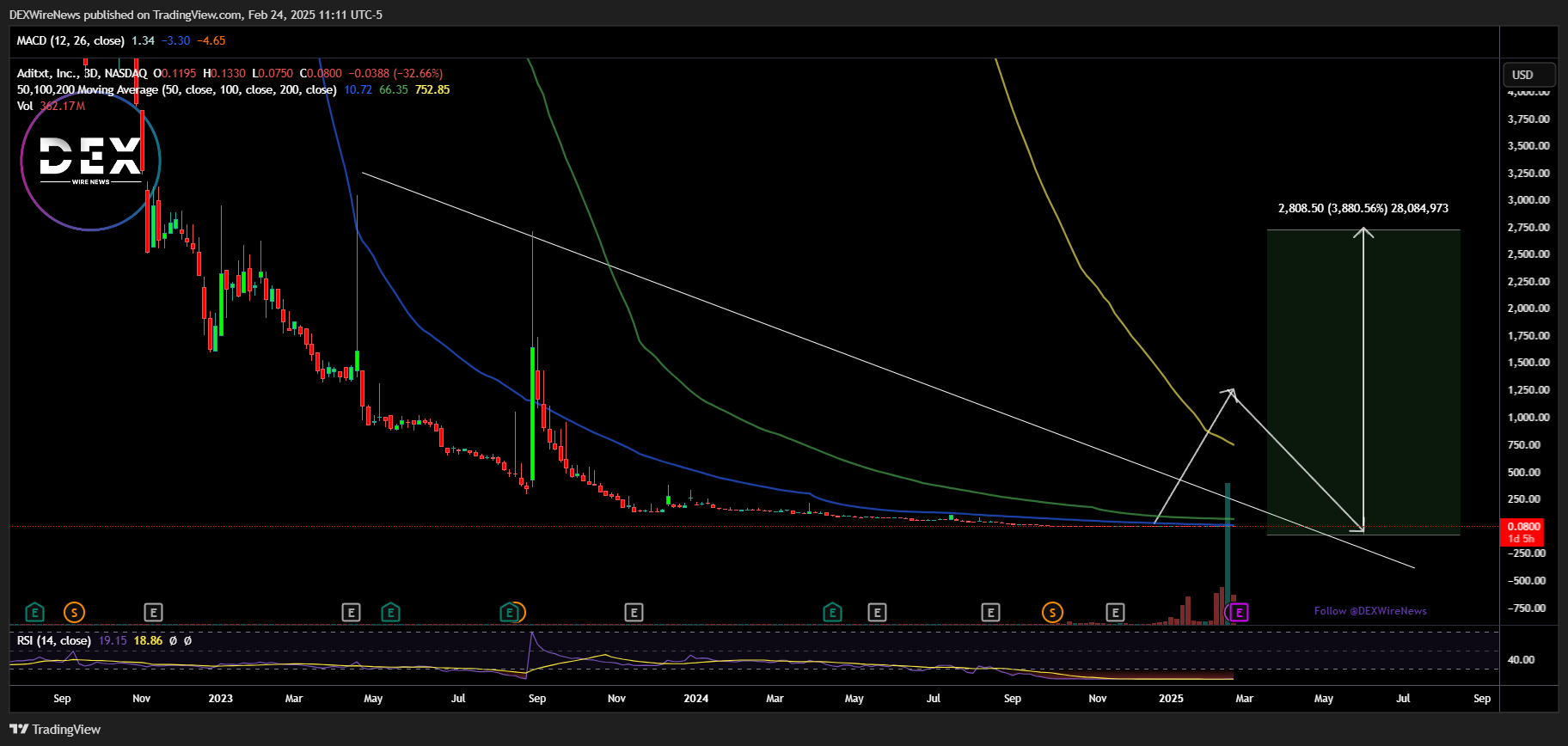Click the orange split marker near Sep 2022
The image size is (1568, 746).
point(75,613)
